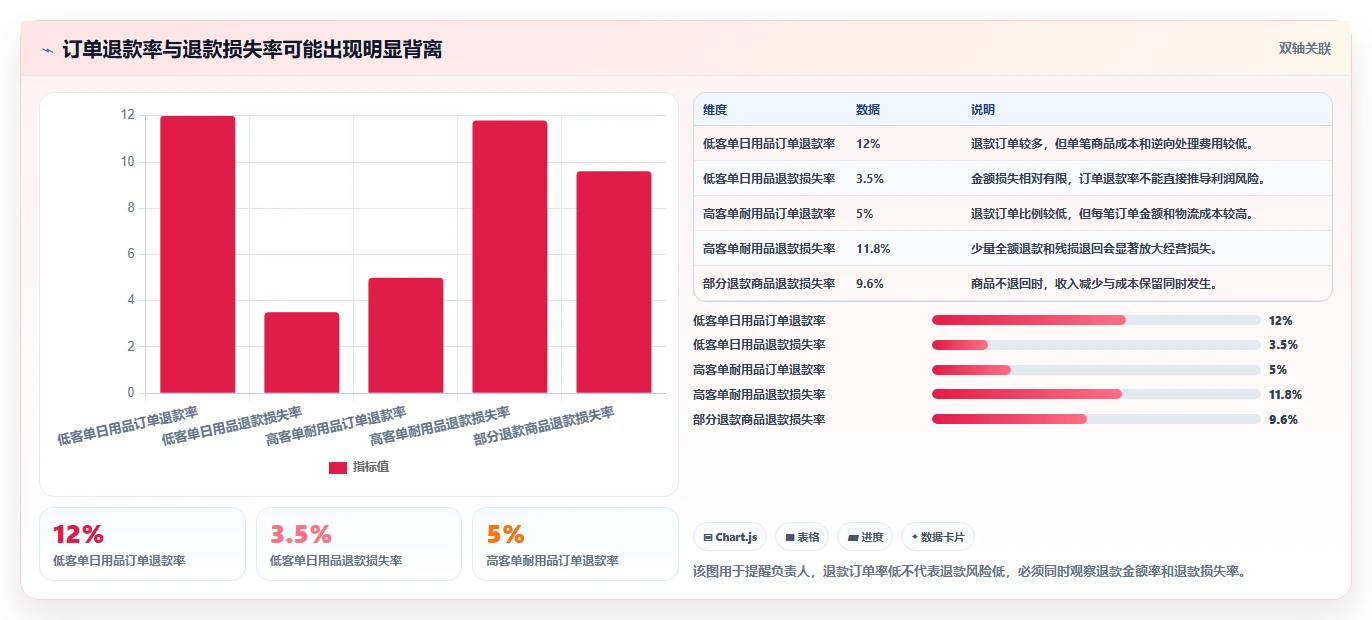Click the y-axis label 12
1372x620 pixels.
(127, 115)
